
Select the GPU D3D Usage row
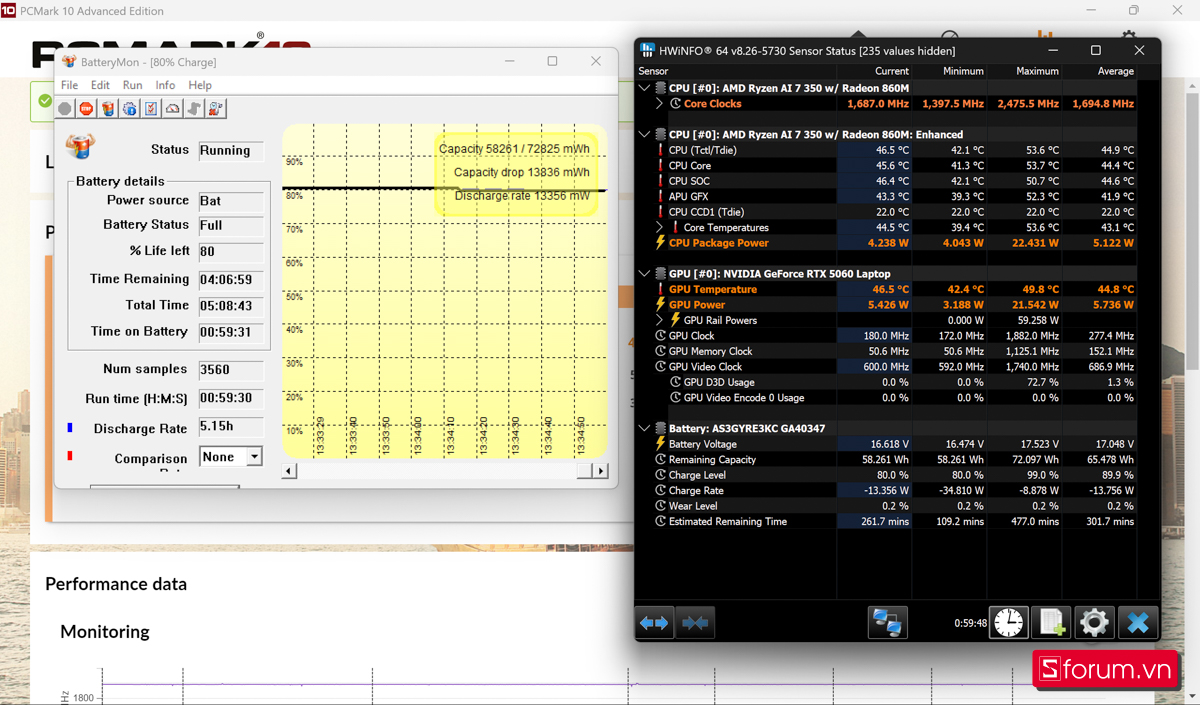(x=897, y=382)
